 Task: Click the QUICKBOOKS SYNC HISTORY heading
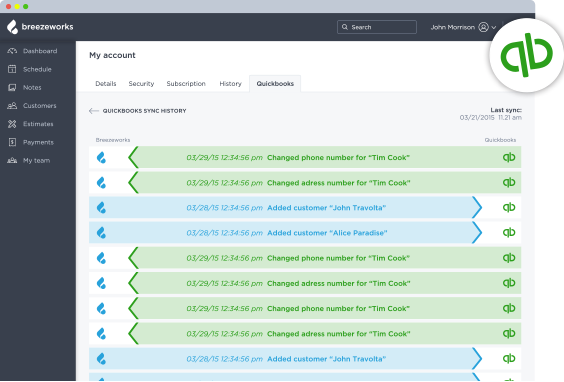coord(145,111)
